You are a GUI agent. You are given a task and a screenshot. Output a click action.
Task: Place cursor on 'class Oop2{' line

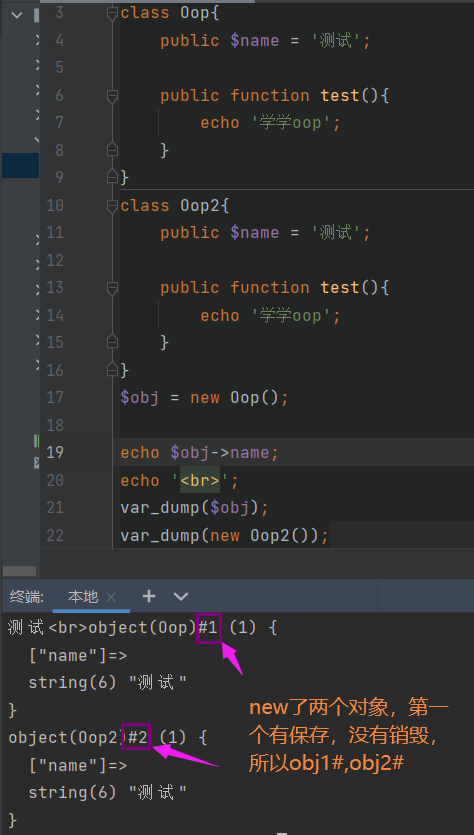pyautogui.click(x=175, y=206)
